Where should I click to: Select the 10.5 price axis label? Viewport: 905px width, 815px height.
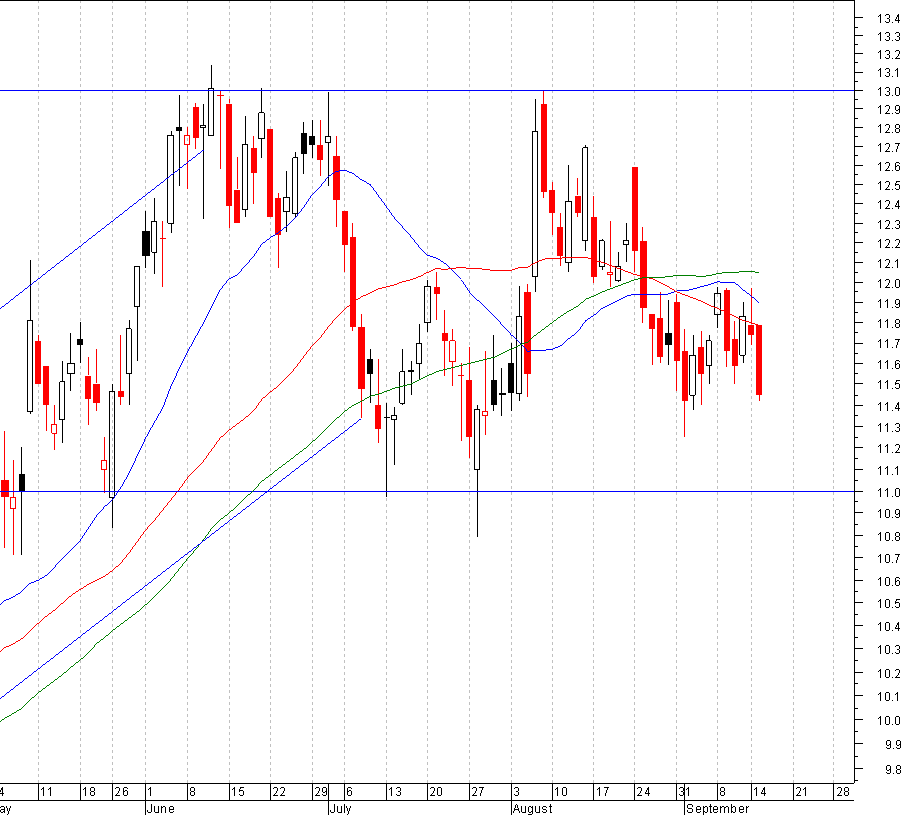tap(888, 603)
